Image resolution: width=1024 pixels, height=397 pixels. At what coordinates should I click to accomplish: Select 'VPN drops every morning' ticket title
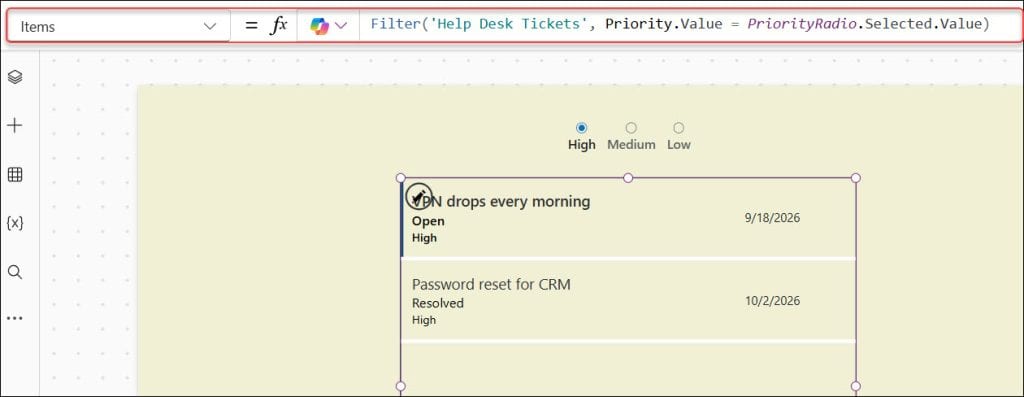501,202
